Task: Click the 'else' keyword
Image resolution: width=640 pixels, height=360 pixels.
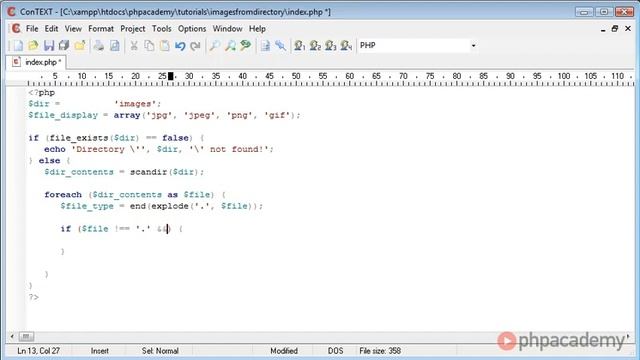Action: [49, 161]
